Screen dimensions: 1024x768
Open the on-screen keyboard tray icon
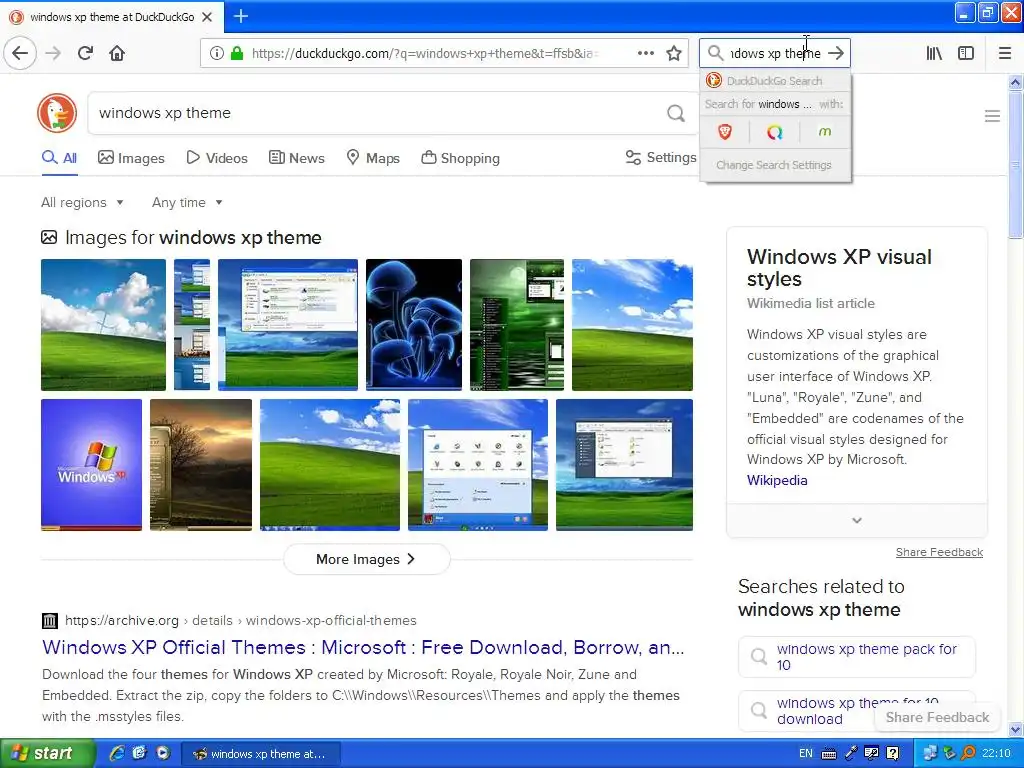(829, 754)
